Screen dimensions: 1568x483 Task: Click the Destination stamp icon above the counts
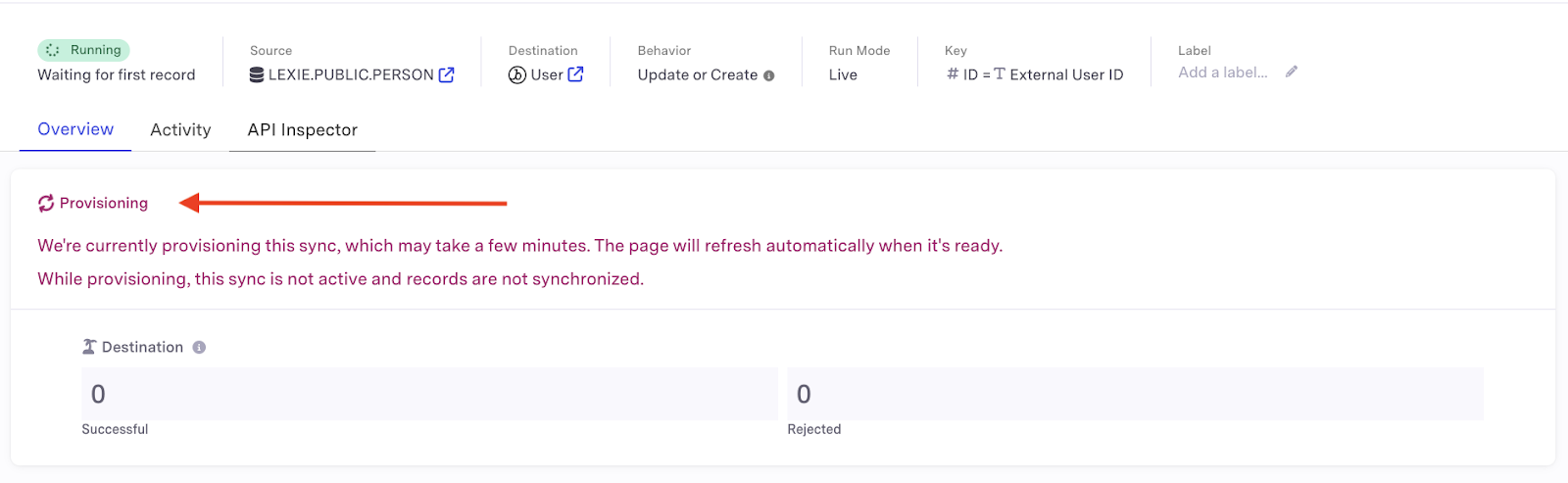pyautogui.click(x=89, y=347)
